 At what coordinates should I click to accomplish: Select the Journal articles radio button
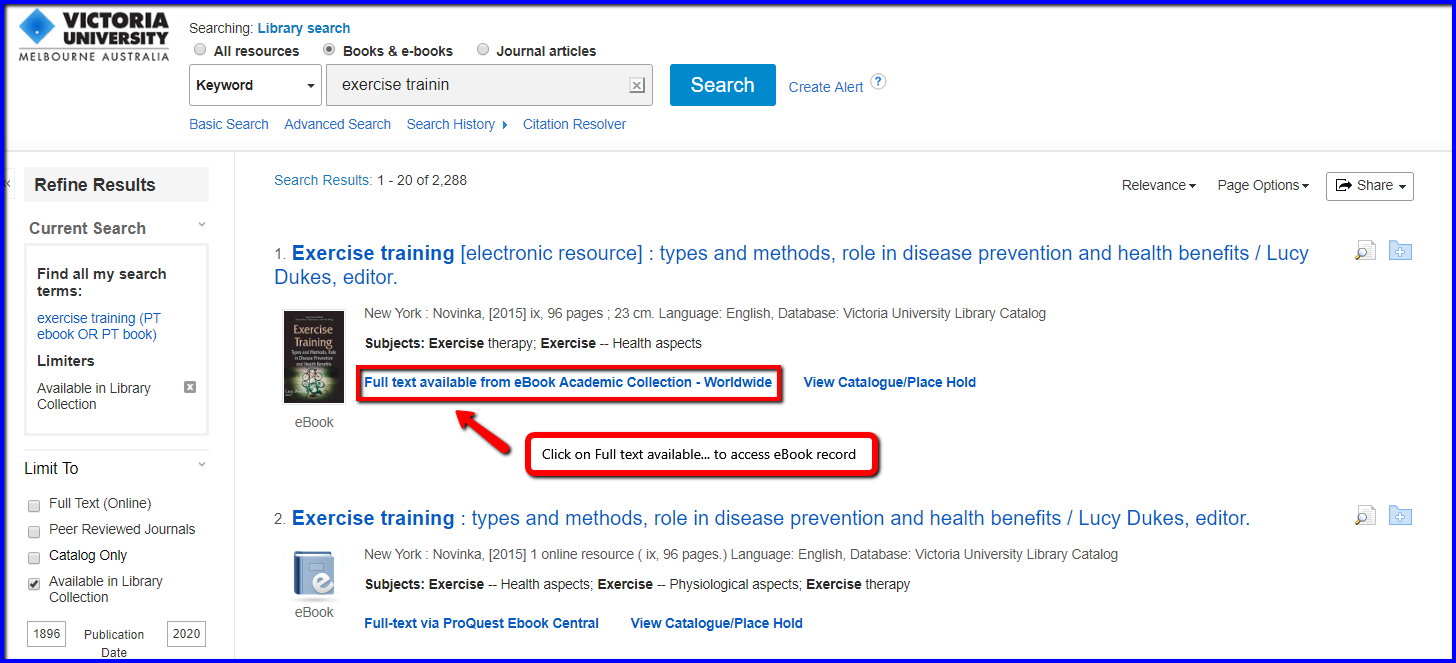click(x=483, y=50)
